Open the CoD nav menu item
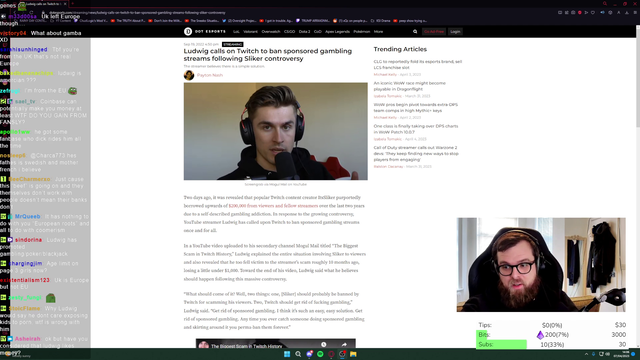This screenshot has height=360, width=640. 318,31
